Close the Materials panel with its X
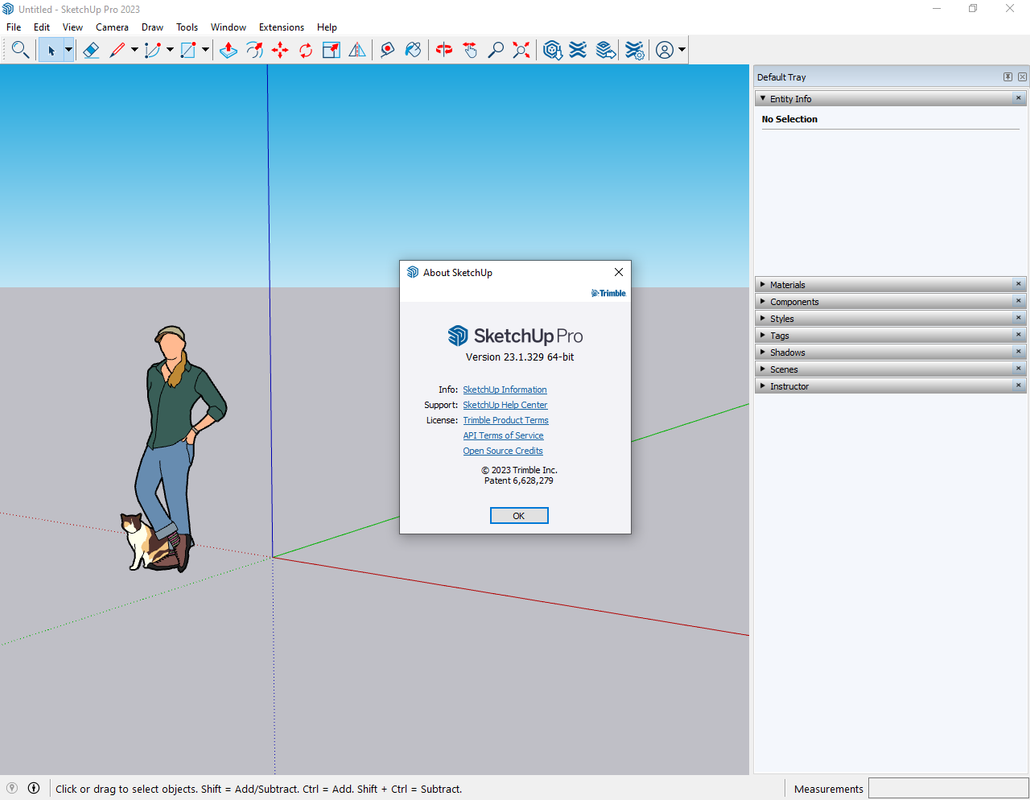Image resolution: width=1030 pixels, height=800 pixels. (1019, 284)
